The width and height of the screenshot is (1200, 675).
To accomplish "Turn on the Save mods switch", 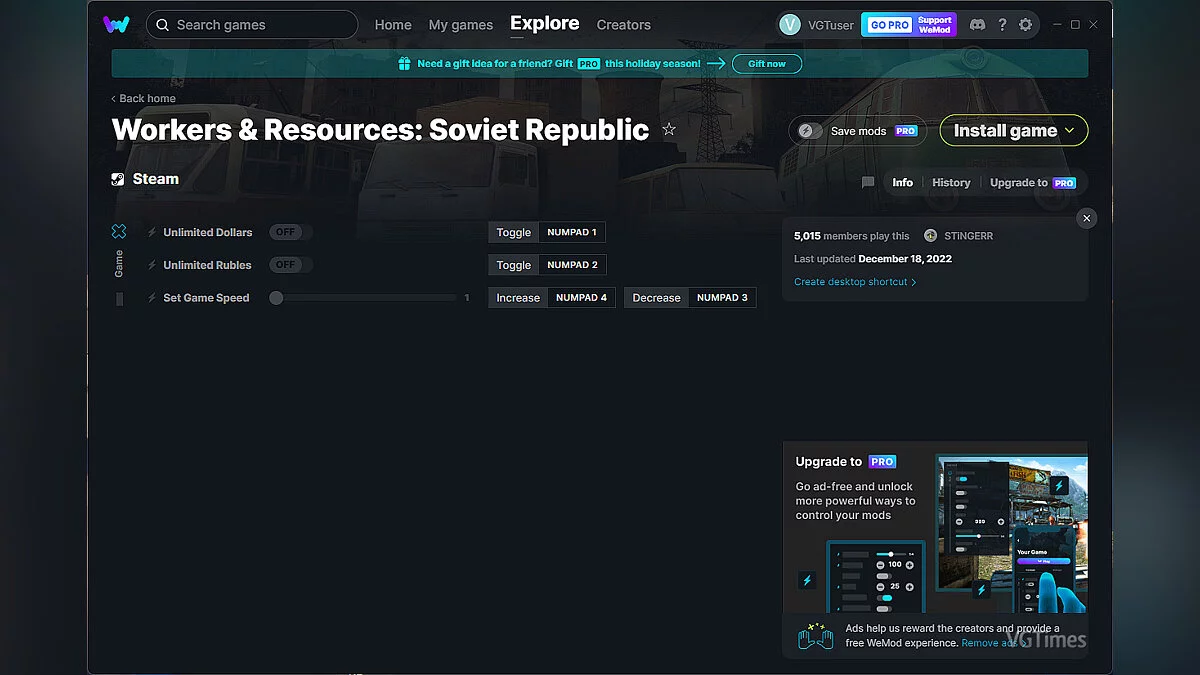I will (x=808, y=130).
